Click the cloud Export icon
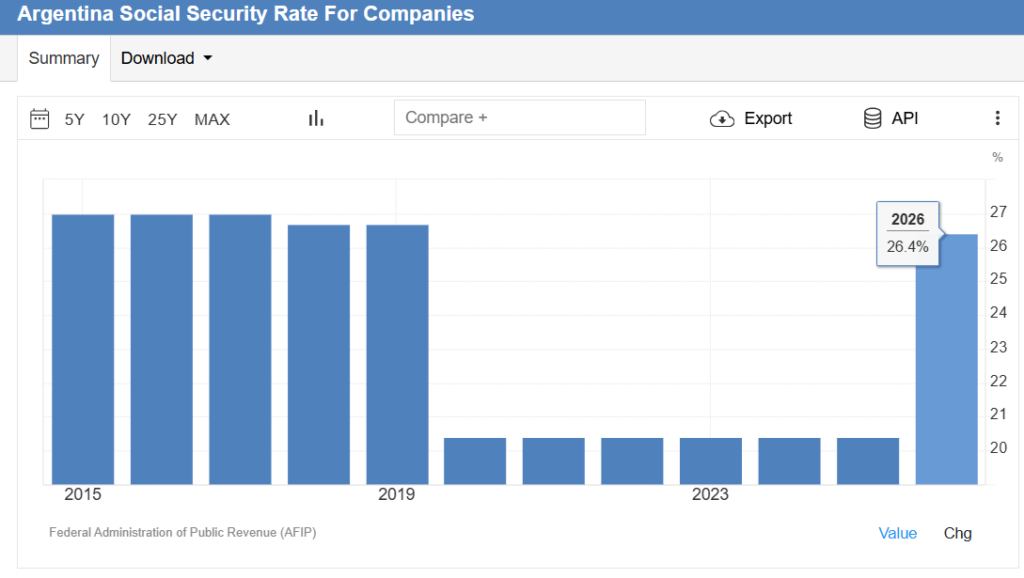1024x578 pixels. [x=722, y=119]
